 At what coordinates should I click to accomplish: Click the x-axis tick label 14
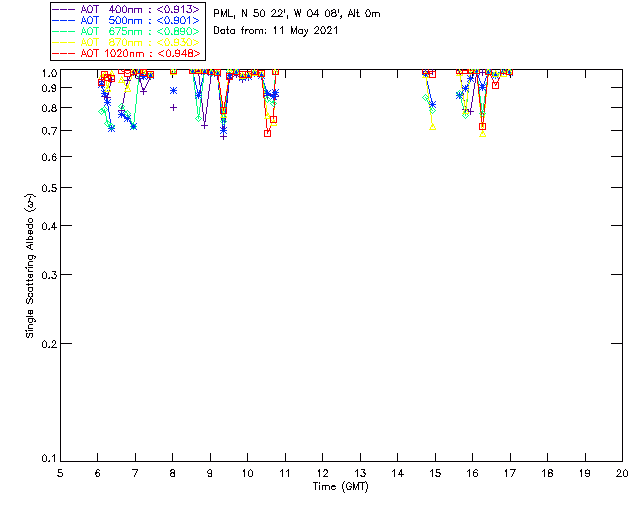point(398,473)
